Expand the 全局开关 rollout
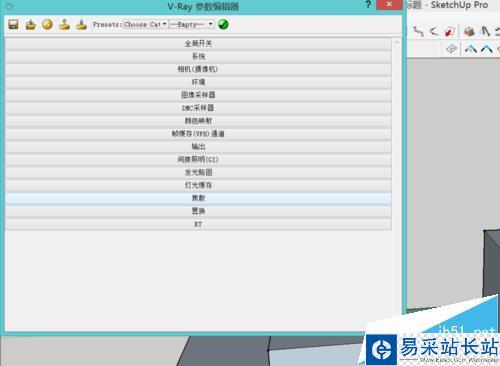Screen dimensions: 500x366 point(198,43)
